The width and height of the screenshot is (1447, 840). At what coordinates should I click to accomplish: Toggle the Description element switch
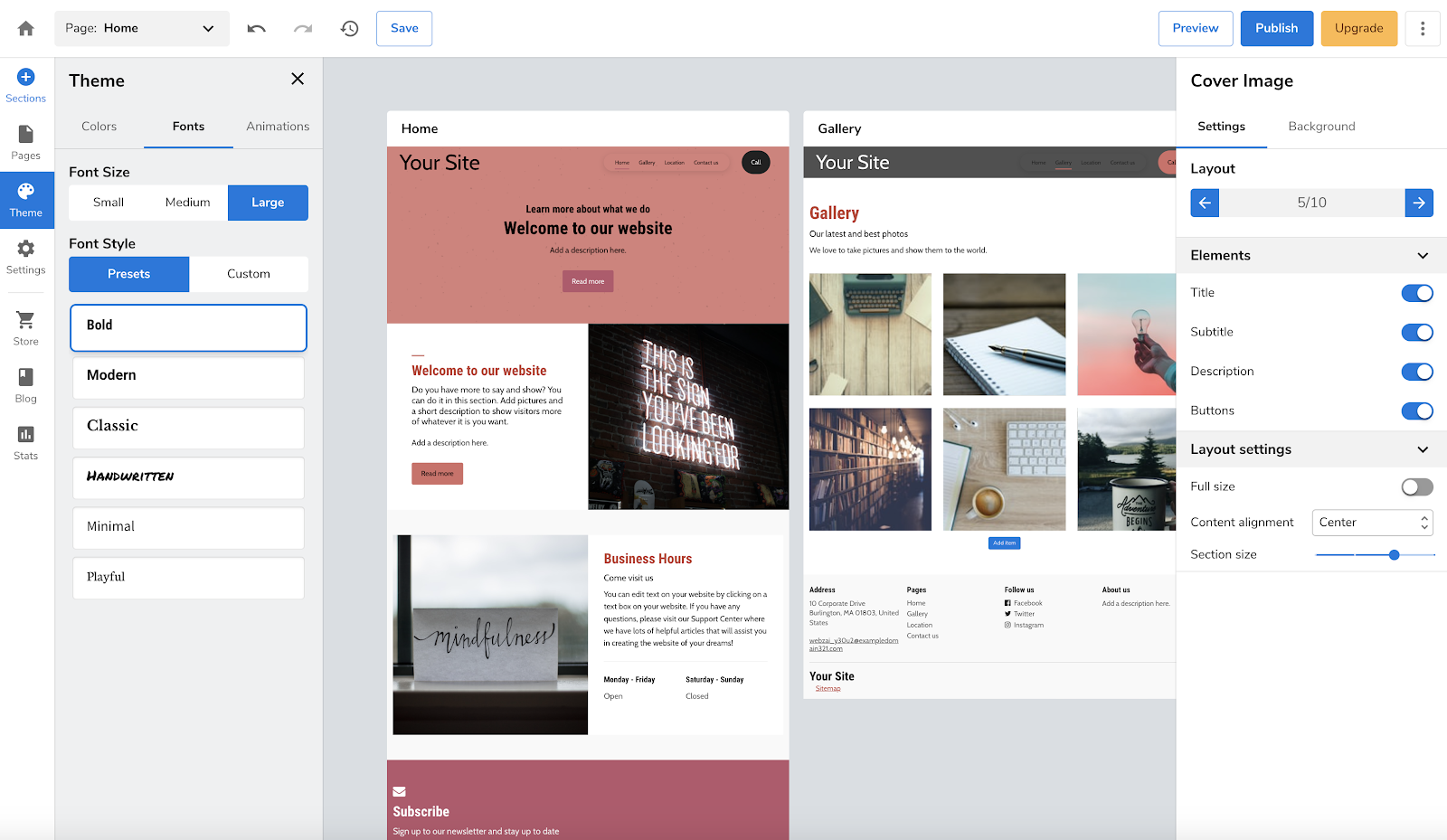pos(1417,372)
